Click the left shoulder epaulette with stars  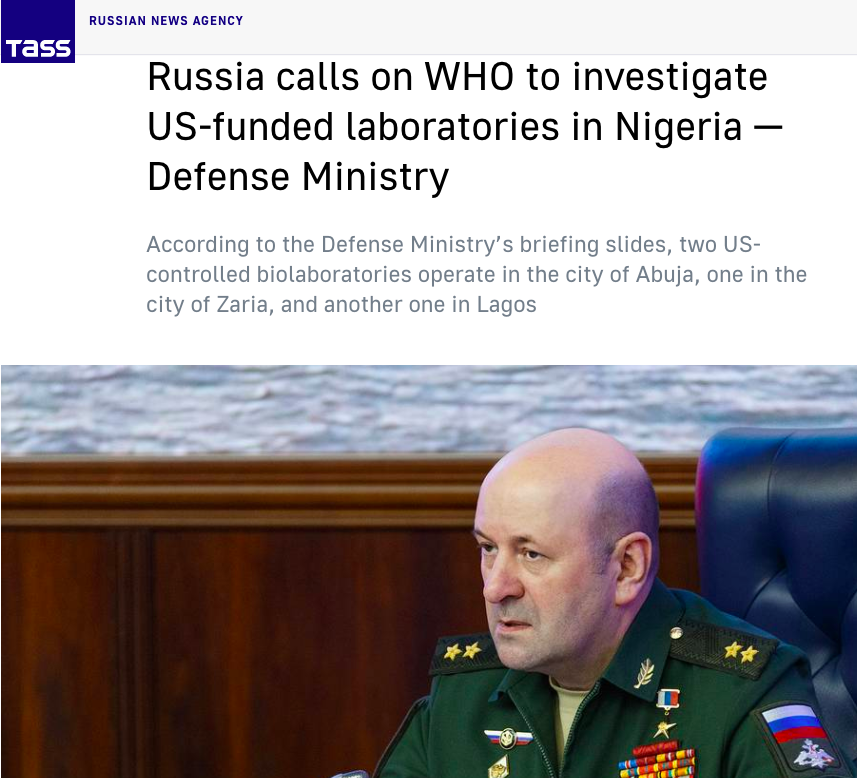pyautogui.click(x=464, y=653)
